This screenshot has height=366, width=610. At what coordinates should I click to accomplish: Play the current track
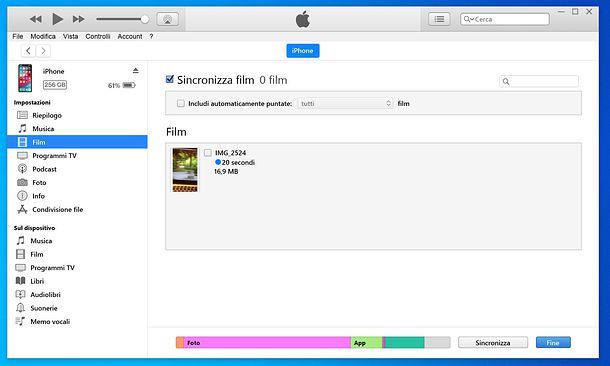click(57, 19)
